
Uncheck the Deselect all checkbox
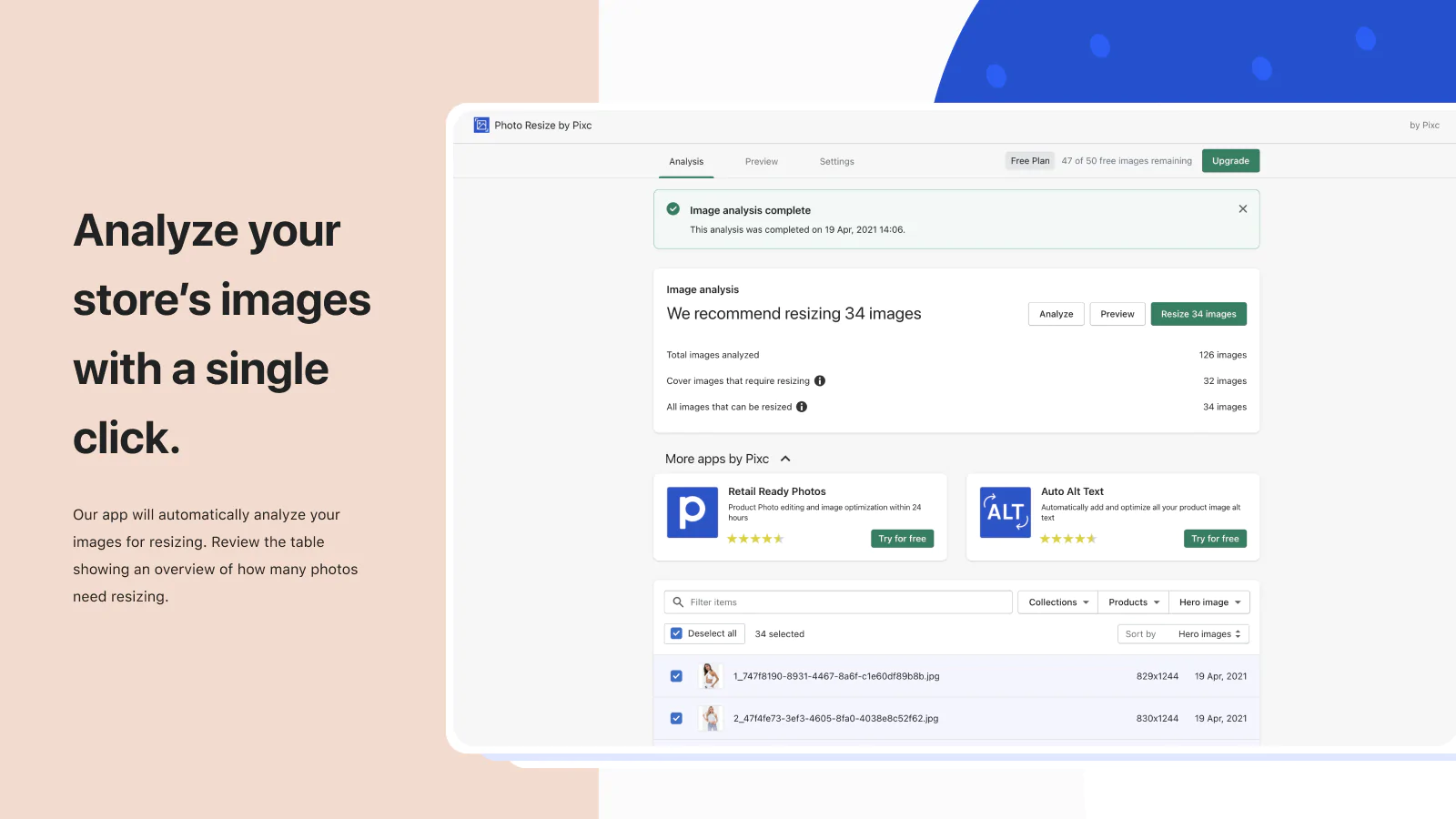(676, 633)
